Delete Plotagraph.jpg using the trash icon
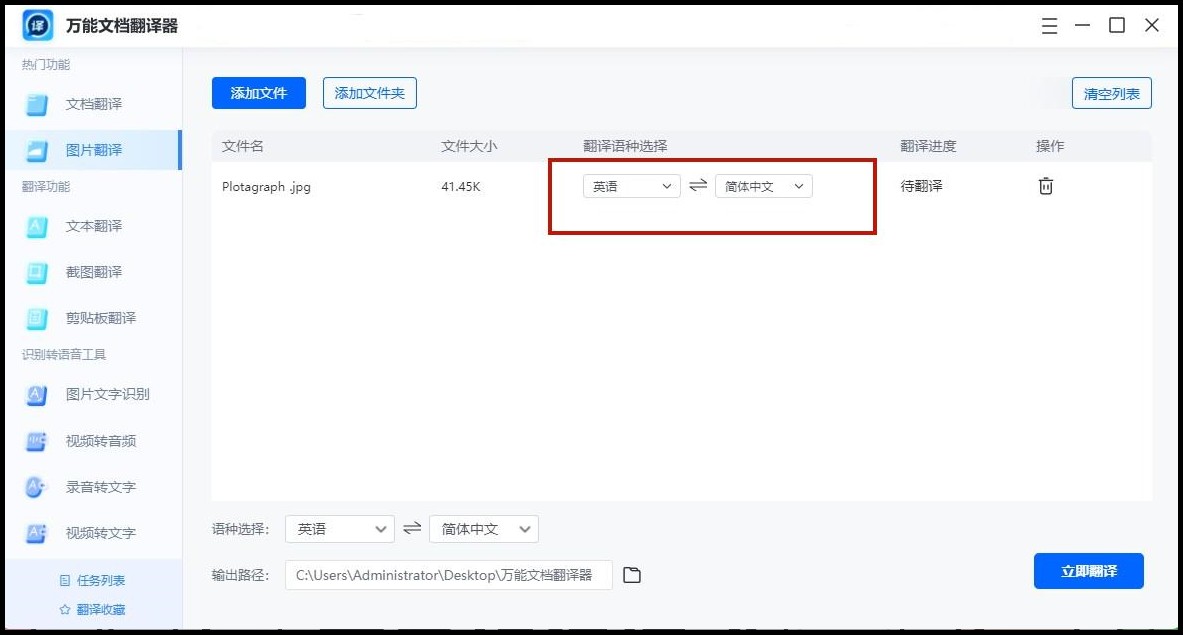Screen dimensions: 1183x635 coord(1045,185)
